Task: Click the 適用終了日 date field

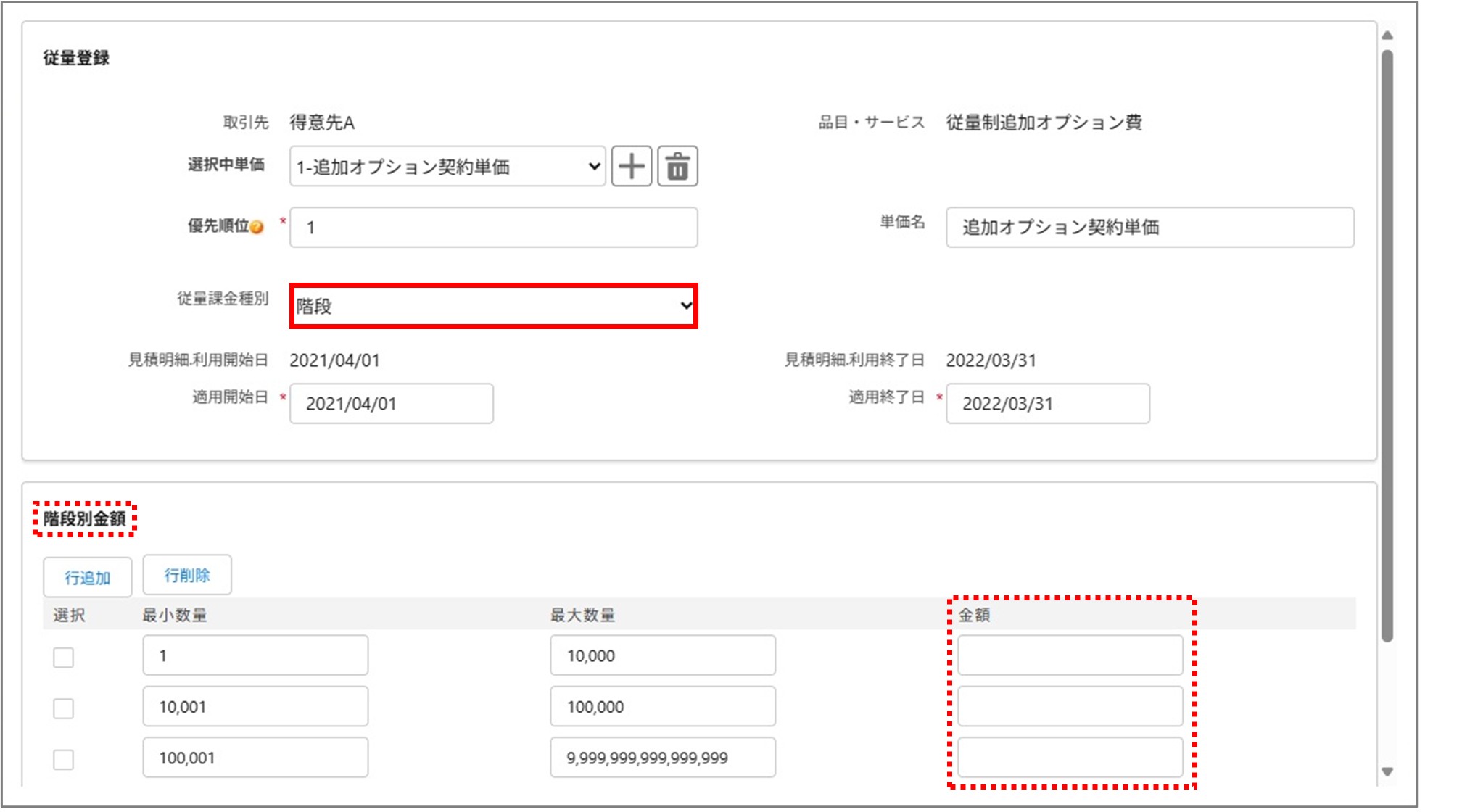Action: [1047, 404]
